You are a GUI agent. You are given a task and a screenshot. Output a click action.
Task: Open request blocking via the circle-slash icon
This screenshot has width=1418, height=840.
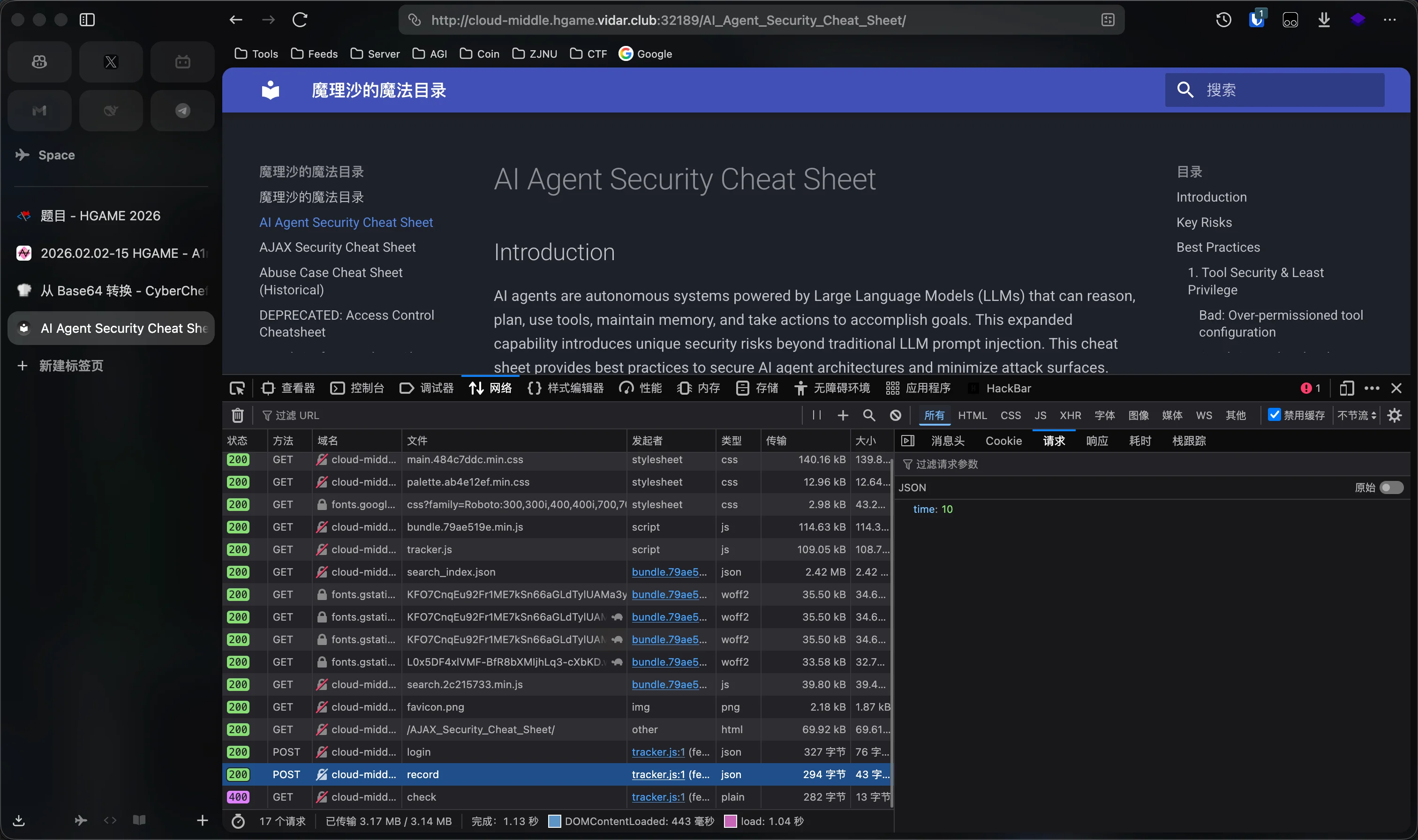coord(896,415)
